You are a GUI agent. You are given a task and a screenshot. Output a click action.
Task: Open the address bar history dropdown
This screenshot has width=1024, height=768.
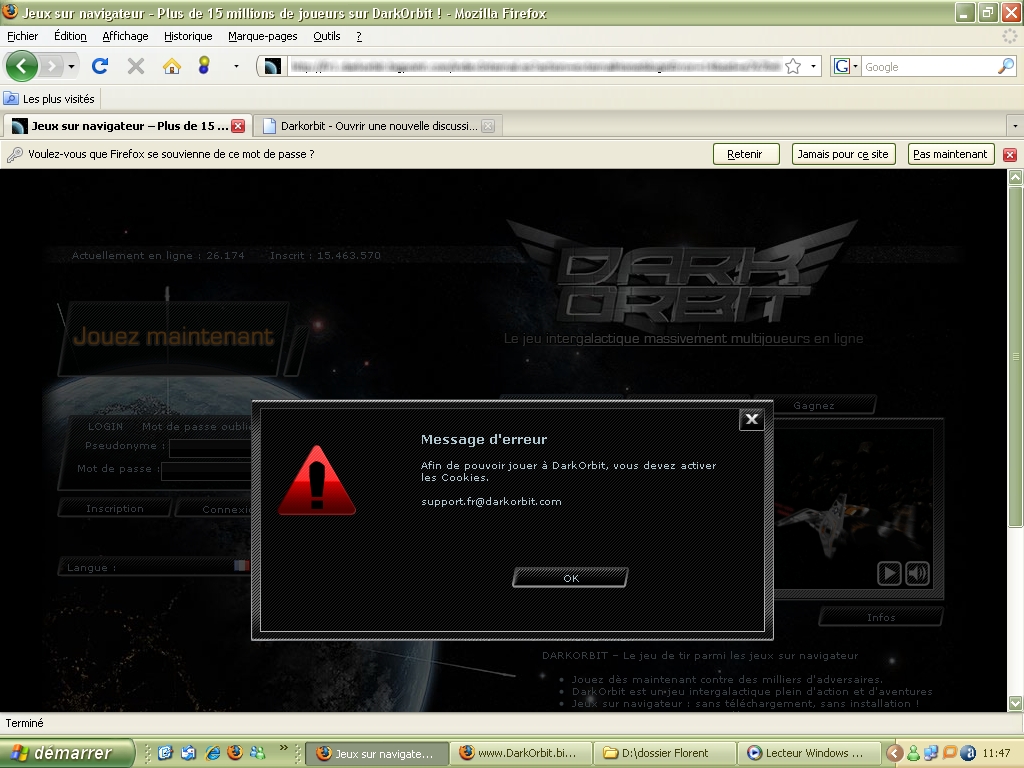point(813,66)
